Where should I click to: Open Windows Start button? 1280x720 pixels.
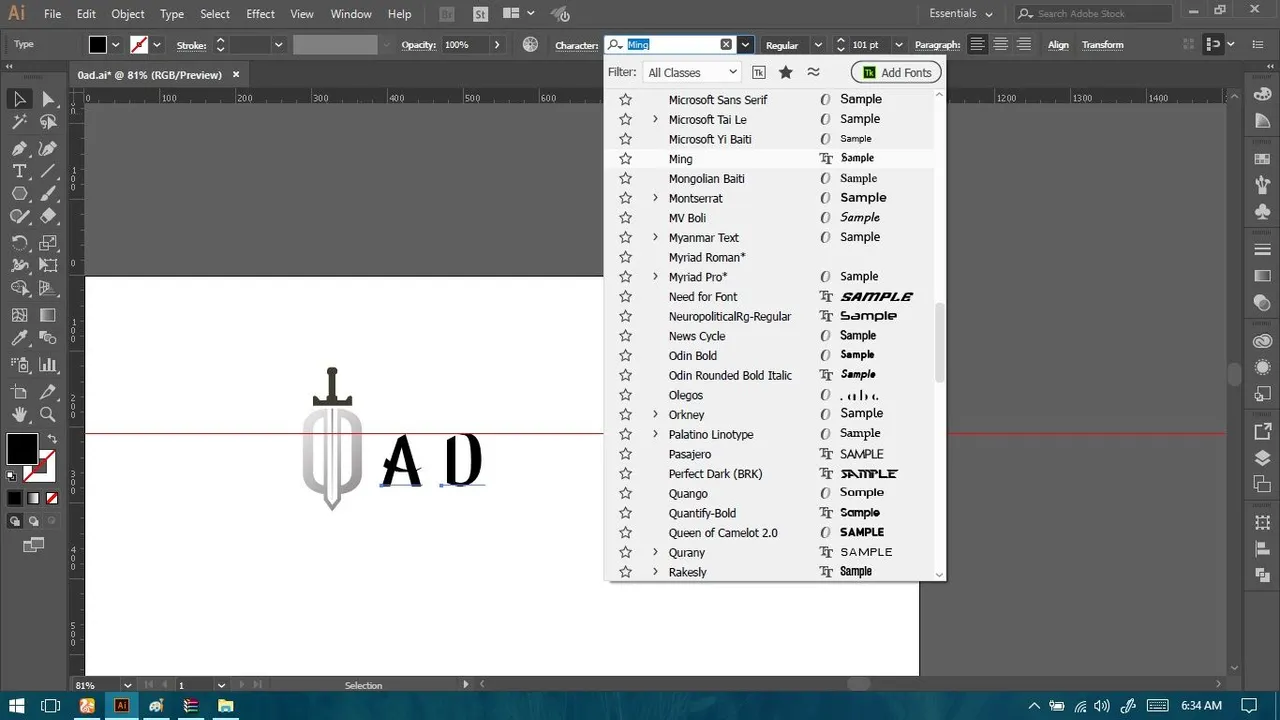click(17, 705)
